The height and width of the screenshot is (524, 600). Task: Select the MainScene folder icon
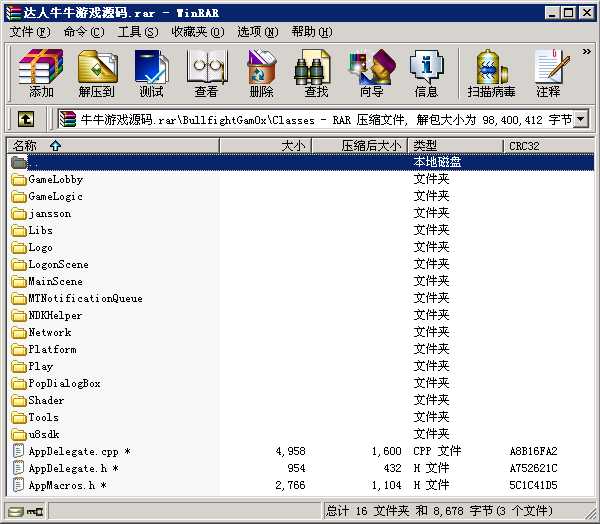18,282
